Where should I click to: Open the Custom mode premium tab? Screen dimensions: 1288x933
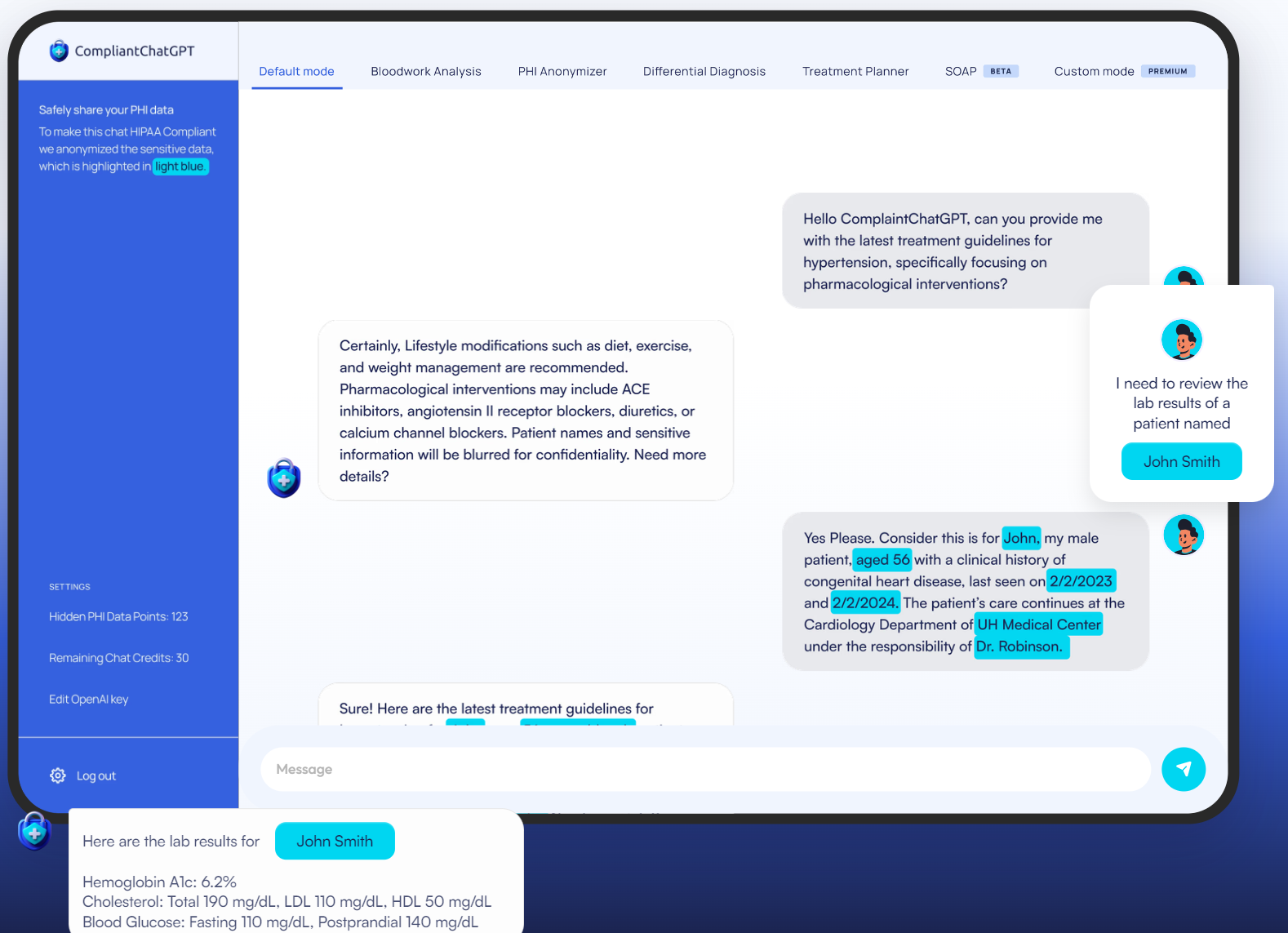tap(1124, 71)
